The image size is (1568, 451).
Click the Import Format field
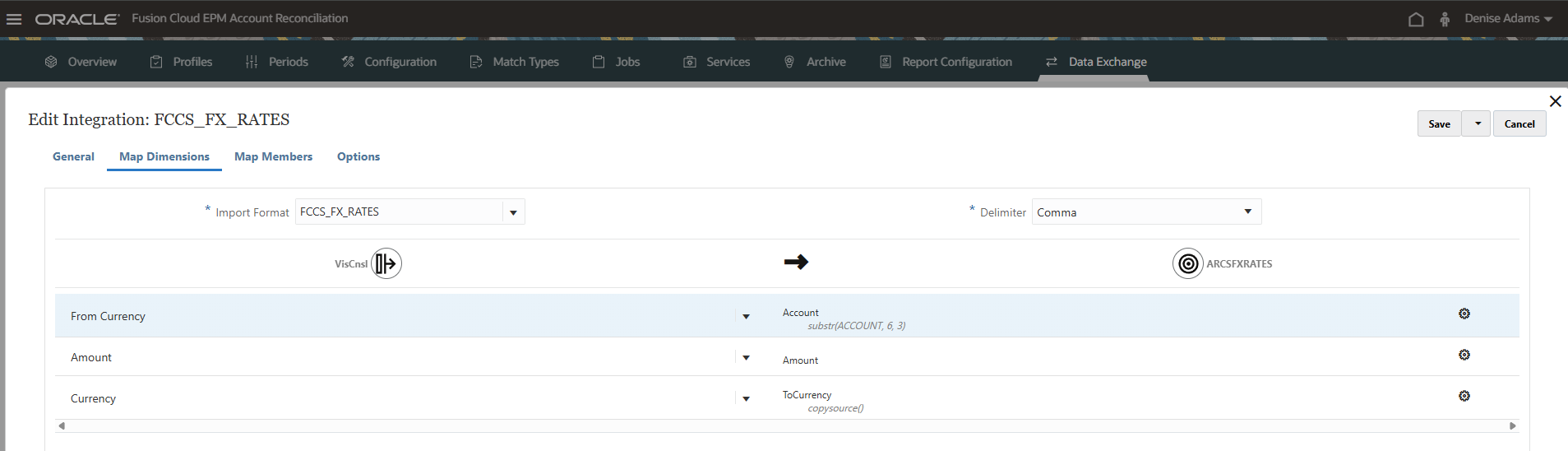399,212
